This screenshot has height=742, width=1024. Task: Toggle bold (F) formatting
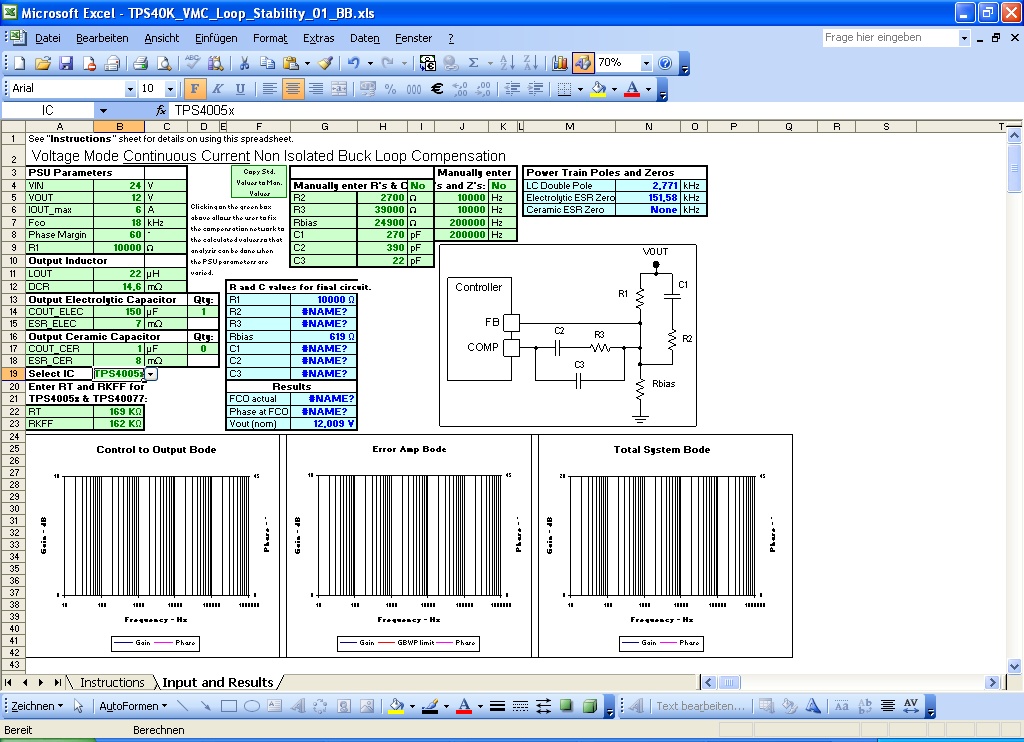pos(195,89)
